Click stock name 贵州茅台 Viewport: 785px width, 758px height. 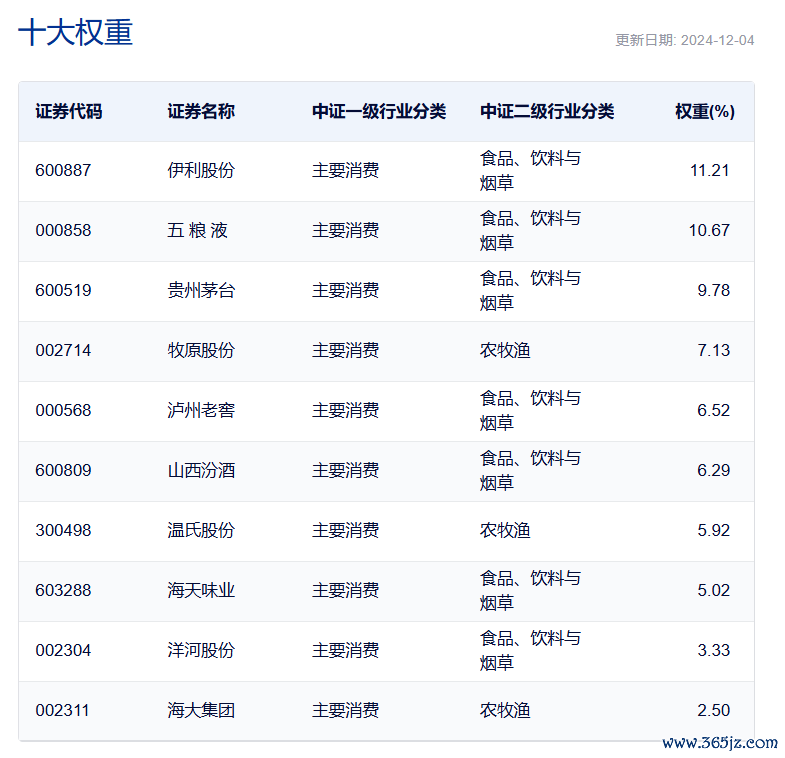[201, 290]
